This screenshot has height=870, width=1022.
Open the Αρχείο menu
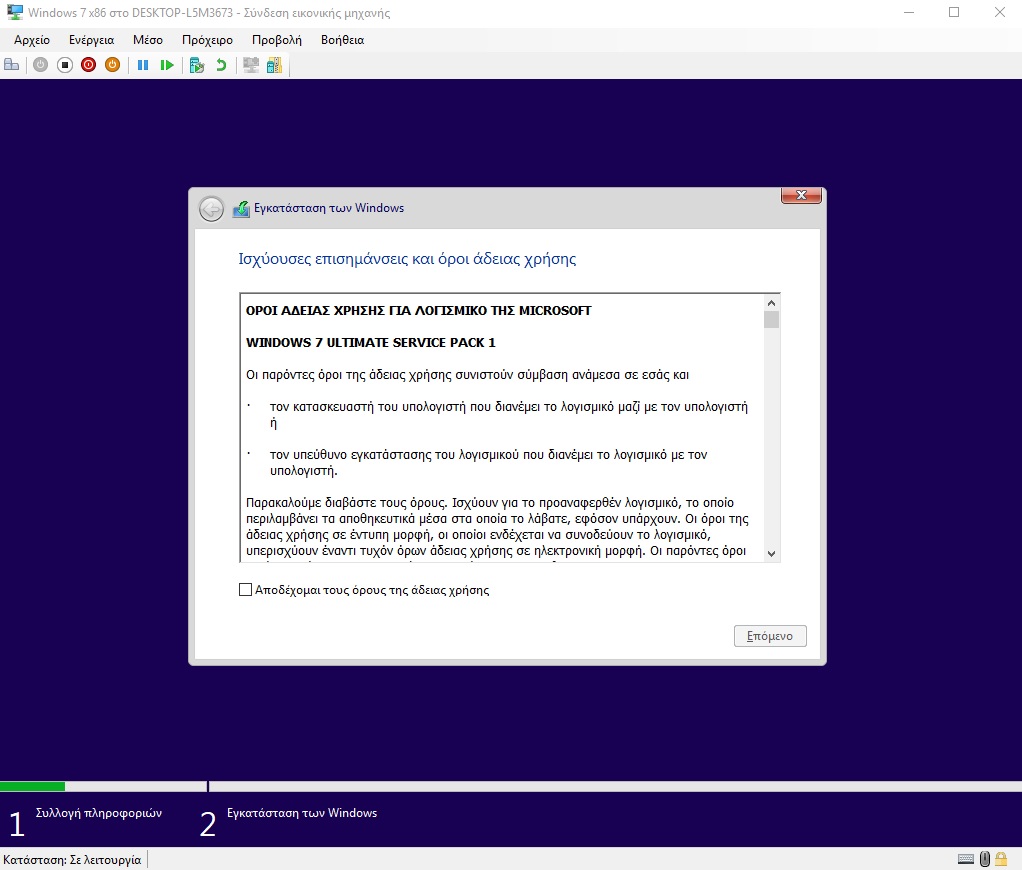coord(32,40)
